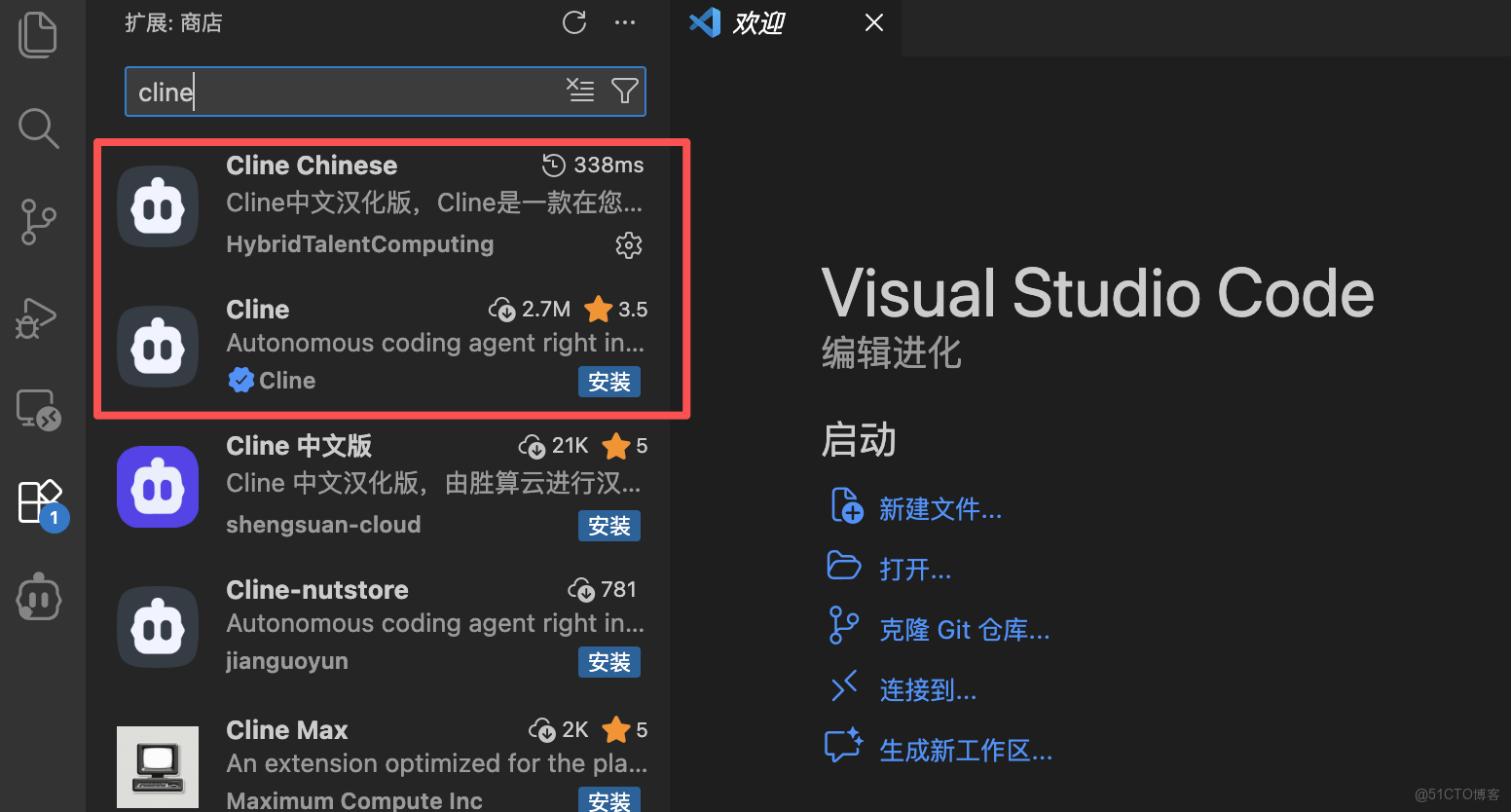1511x812 pixels.
Task: Click the git branch icon beside 克隆 Git 仓库
Action: click(x=844, y=625)
